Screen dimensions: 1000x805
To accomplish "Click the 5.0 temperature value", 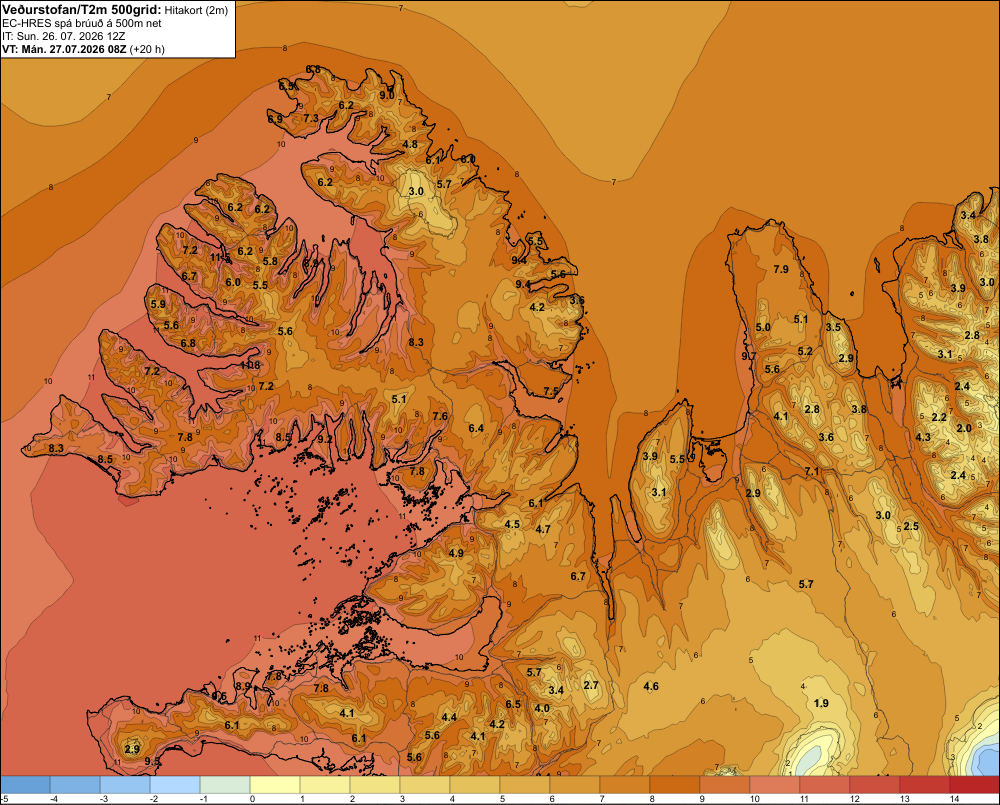I will pyautogui.click(x=763, y=327).
